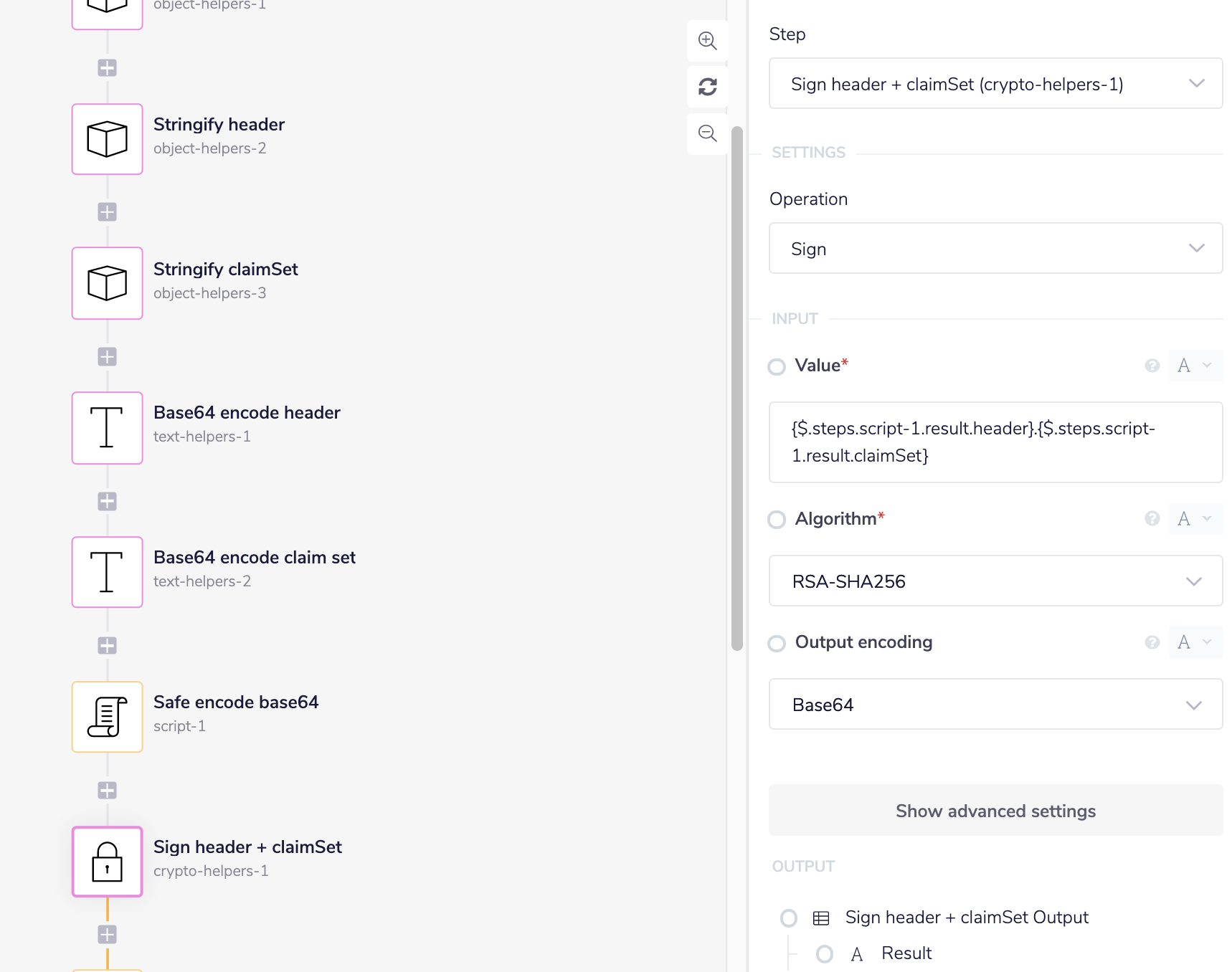Click the zoom out magnifier icon
The width and height of the screenshot is (1232, 972).
point(708,133)
